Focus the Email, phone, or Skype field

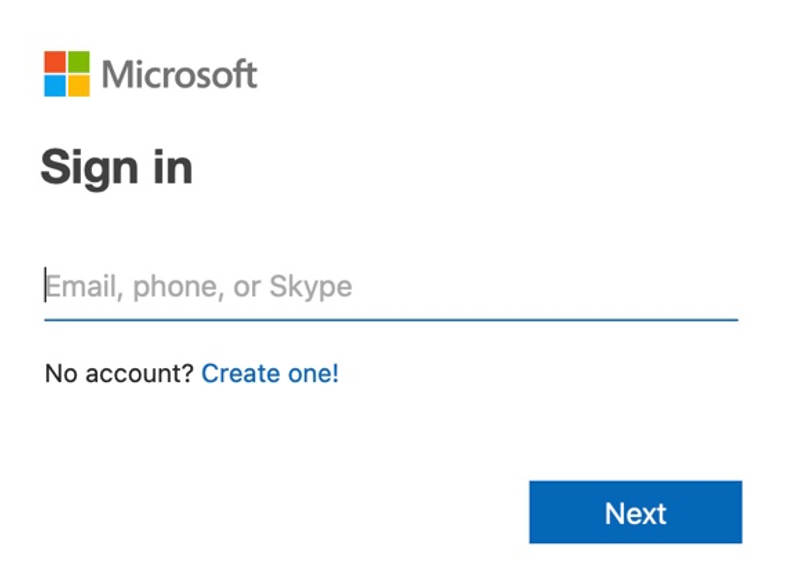(391, 287)
